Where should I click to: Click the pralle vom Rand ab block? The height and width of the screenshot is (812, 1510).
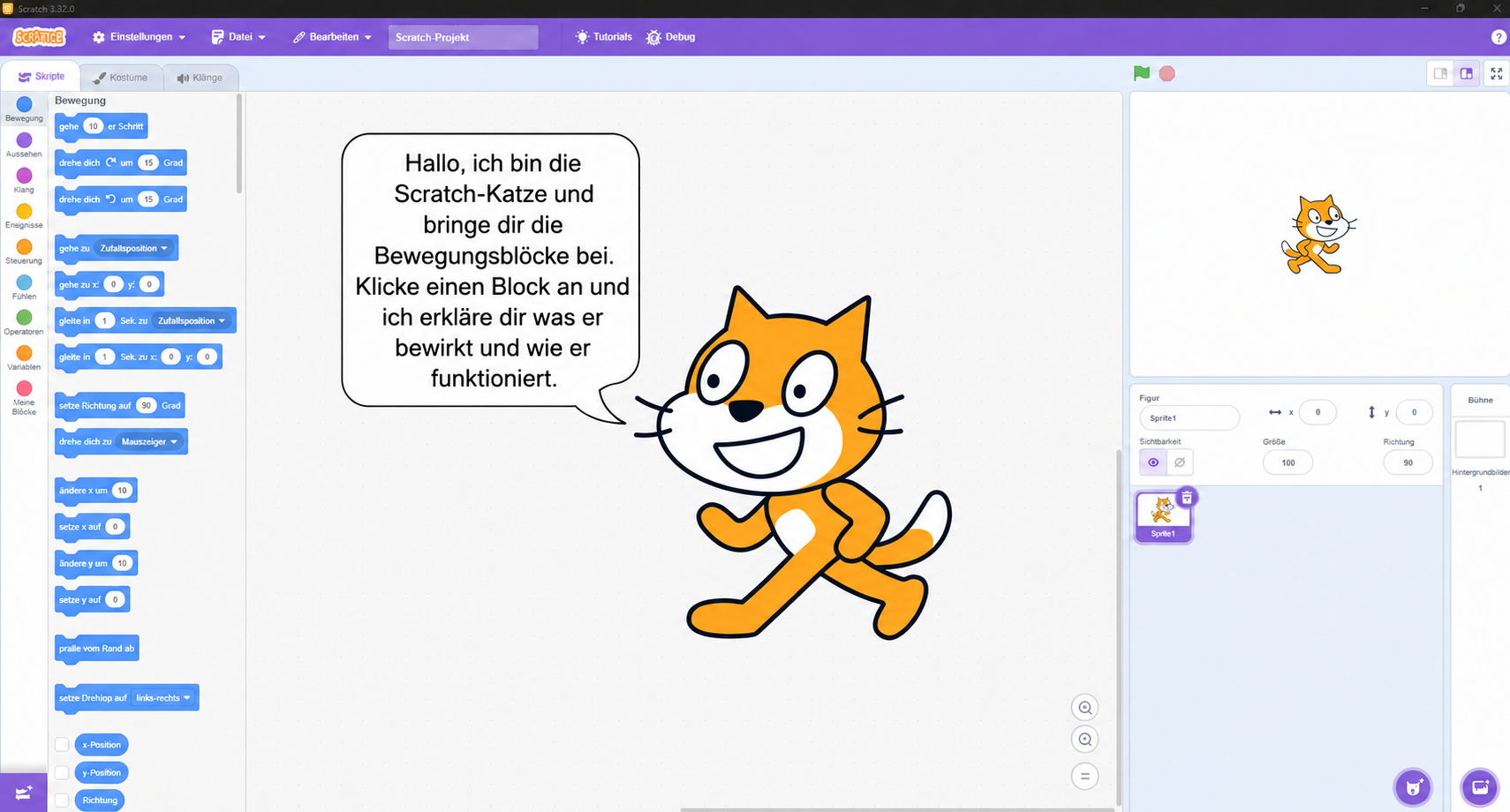click(x=96, y=649)
